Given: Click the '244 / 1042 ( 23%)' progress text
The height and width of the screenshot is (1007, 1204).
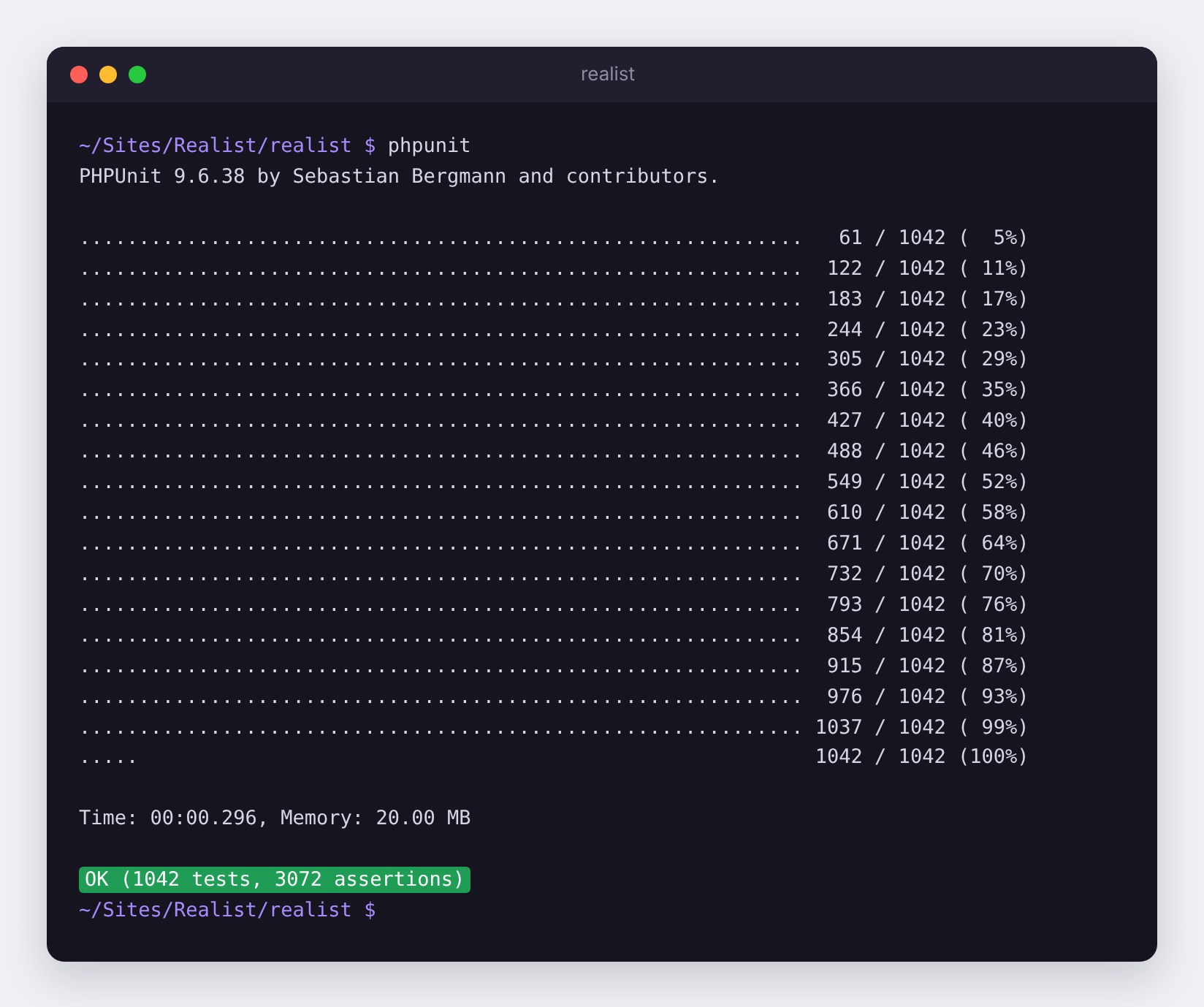Looking at the screenshot, I should pos(927,330).
